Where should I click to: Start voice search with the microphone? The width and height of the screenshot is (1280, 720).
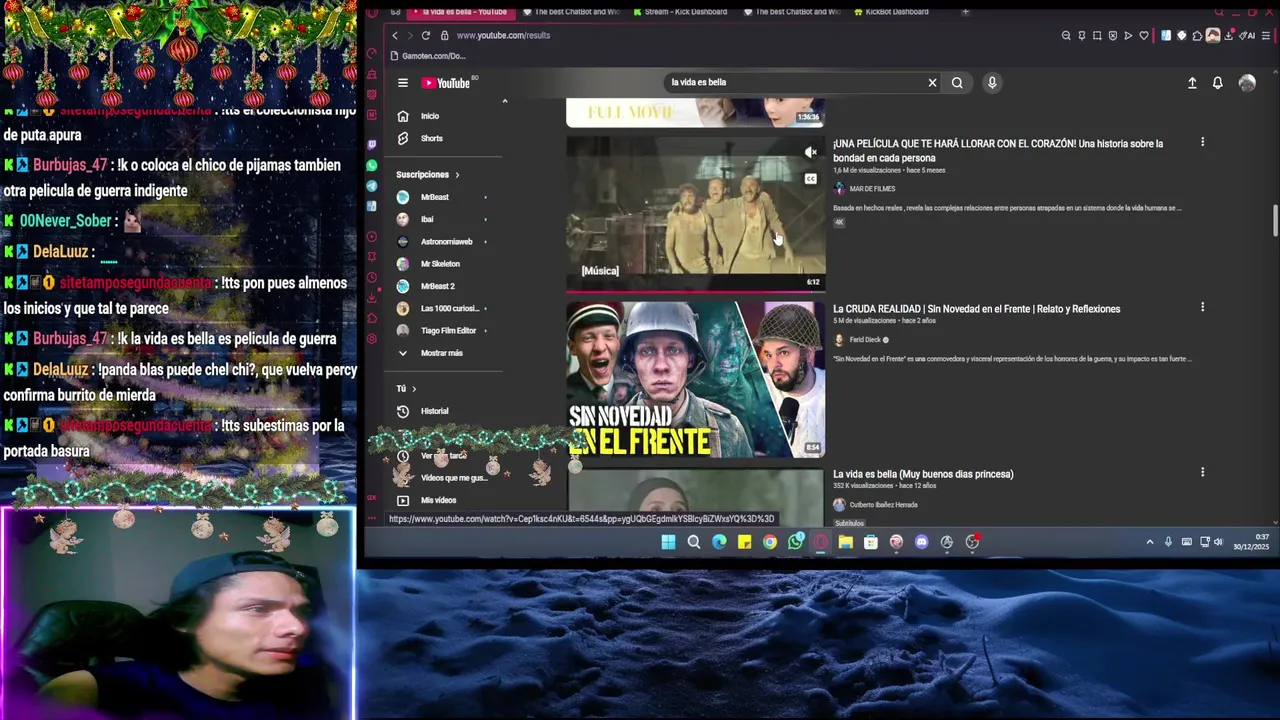click(992, 83)
